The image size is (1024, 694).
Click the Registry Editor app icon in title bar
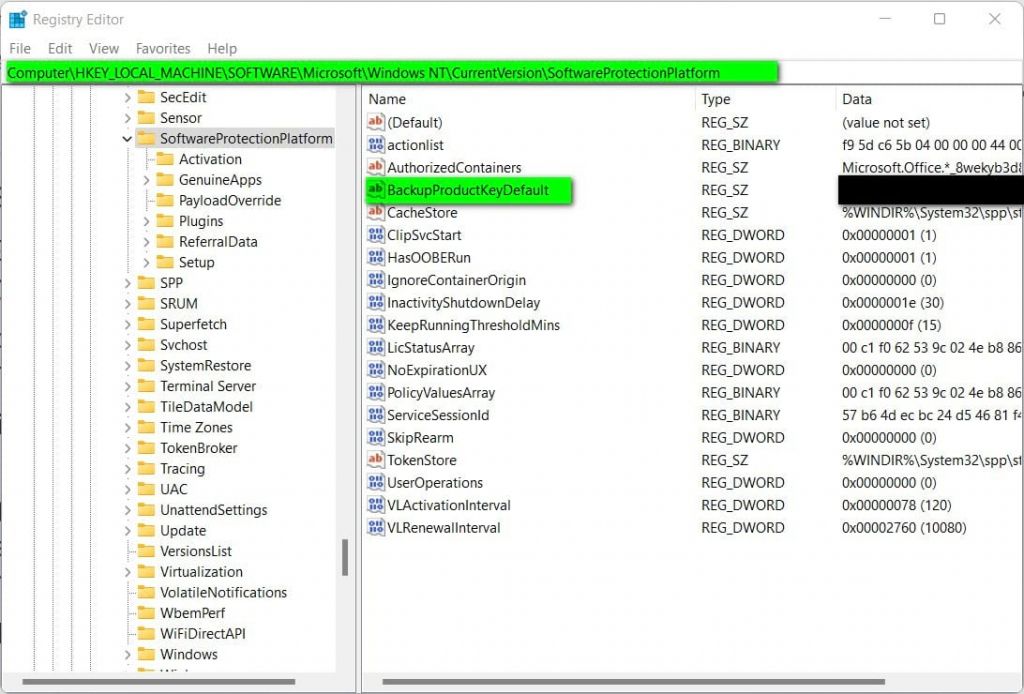(18, 19)
